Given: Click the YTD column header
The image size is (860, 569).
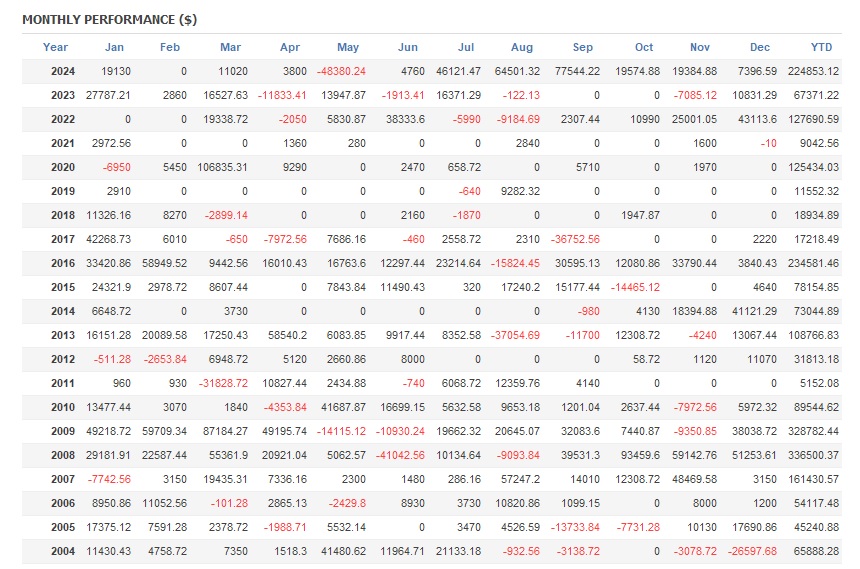Looking at the screenshot, I should (x=822, y=47).
